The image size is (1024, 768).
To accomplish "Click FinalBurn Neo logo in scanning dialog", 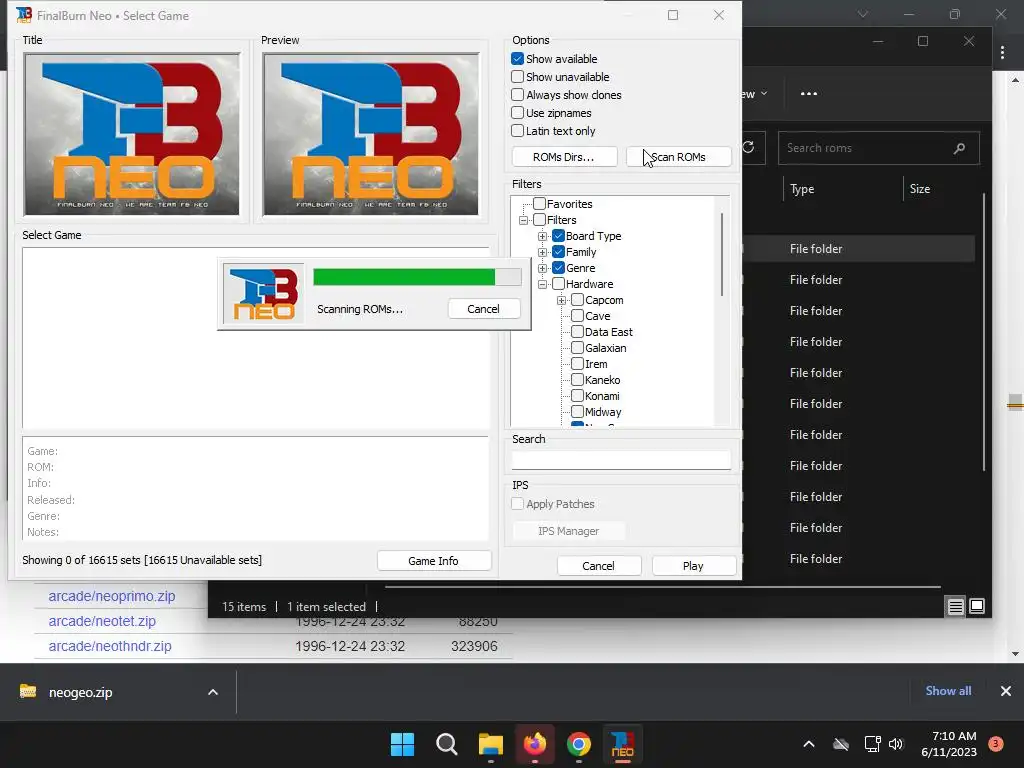I will (x=264, y=293).
